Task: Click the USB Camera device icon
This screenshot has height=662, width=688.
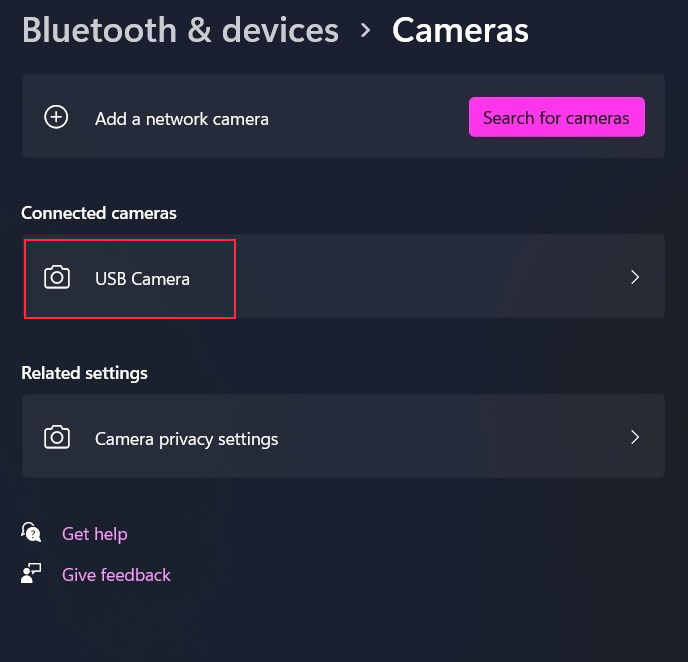Action: coord(57,277)
